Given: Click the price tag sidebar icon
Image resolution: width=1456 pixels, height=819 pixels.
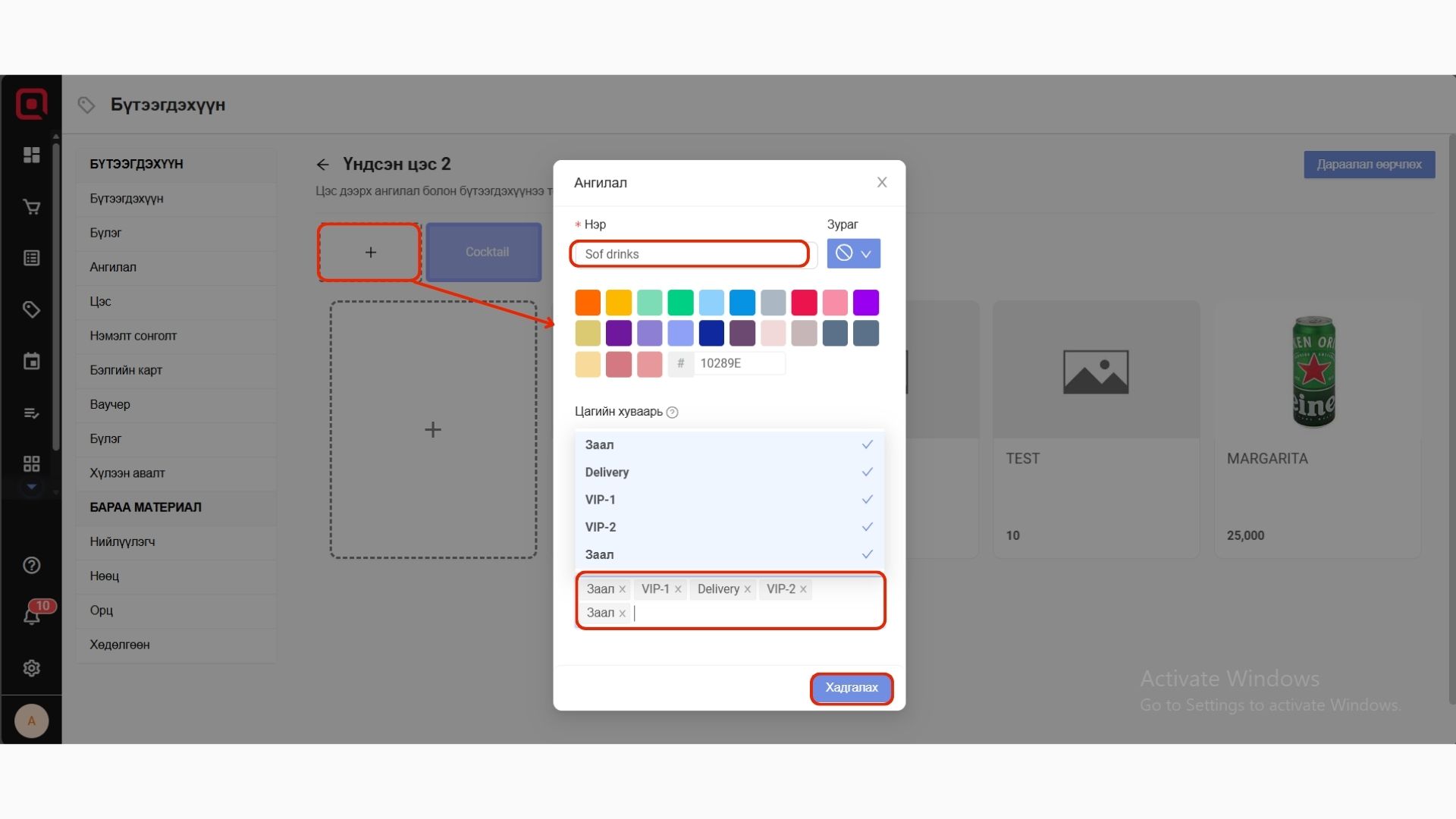Looking at the screenshot, I should coord(31,309).
